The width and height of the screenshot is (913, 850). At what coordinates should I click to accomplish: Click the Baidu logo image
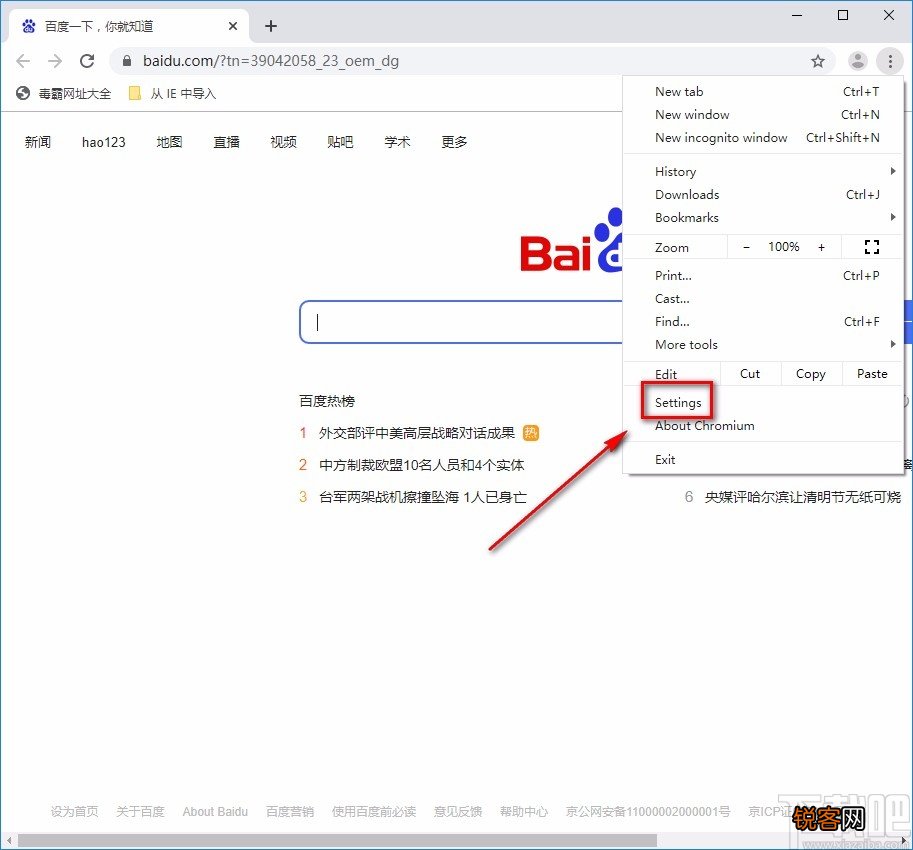point(571,241)
